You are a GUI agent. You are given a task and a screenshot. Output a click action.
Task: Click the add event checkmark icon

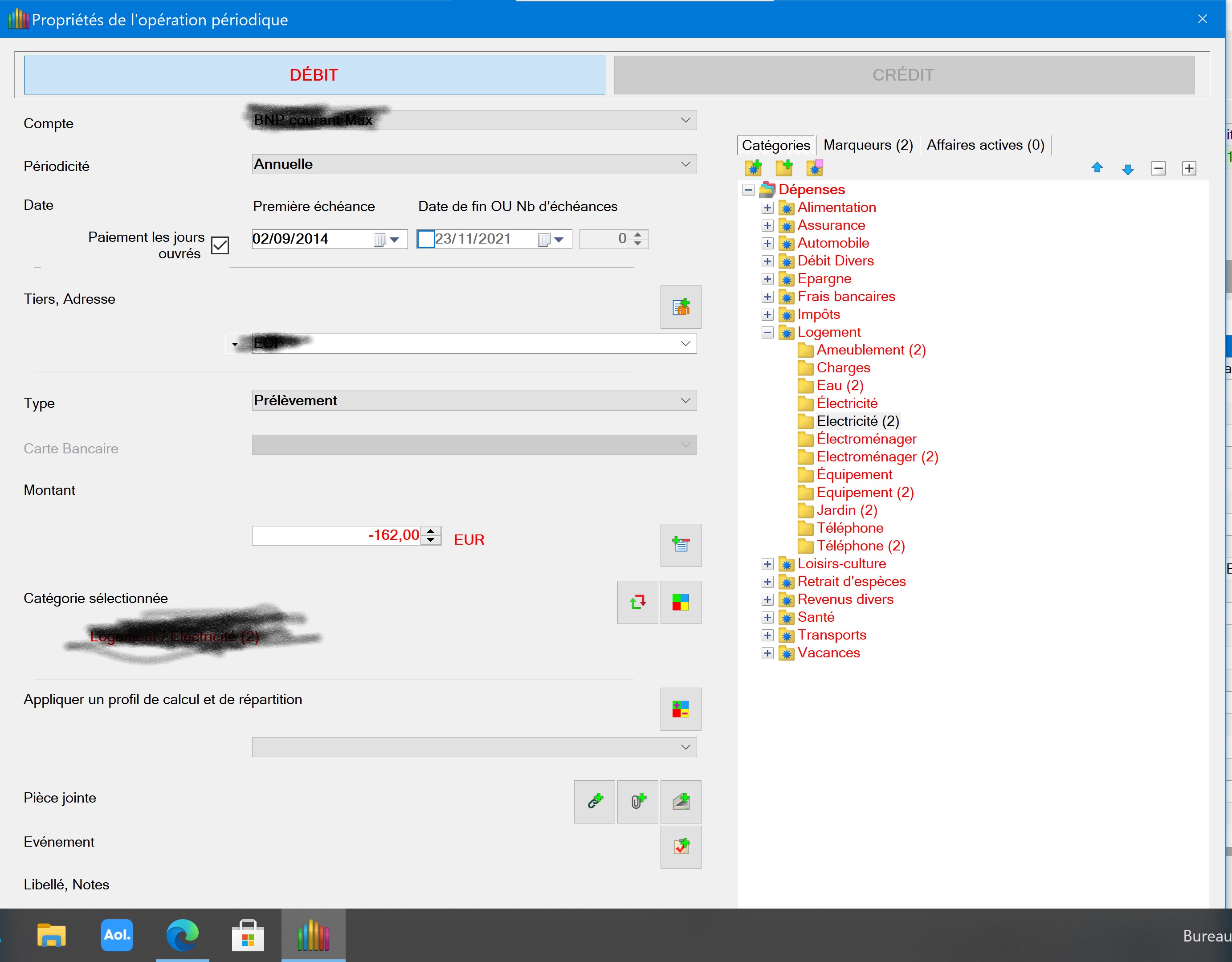[680, 846]
